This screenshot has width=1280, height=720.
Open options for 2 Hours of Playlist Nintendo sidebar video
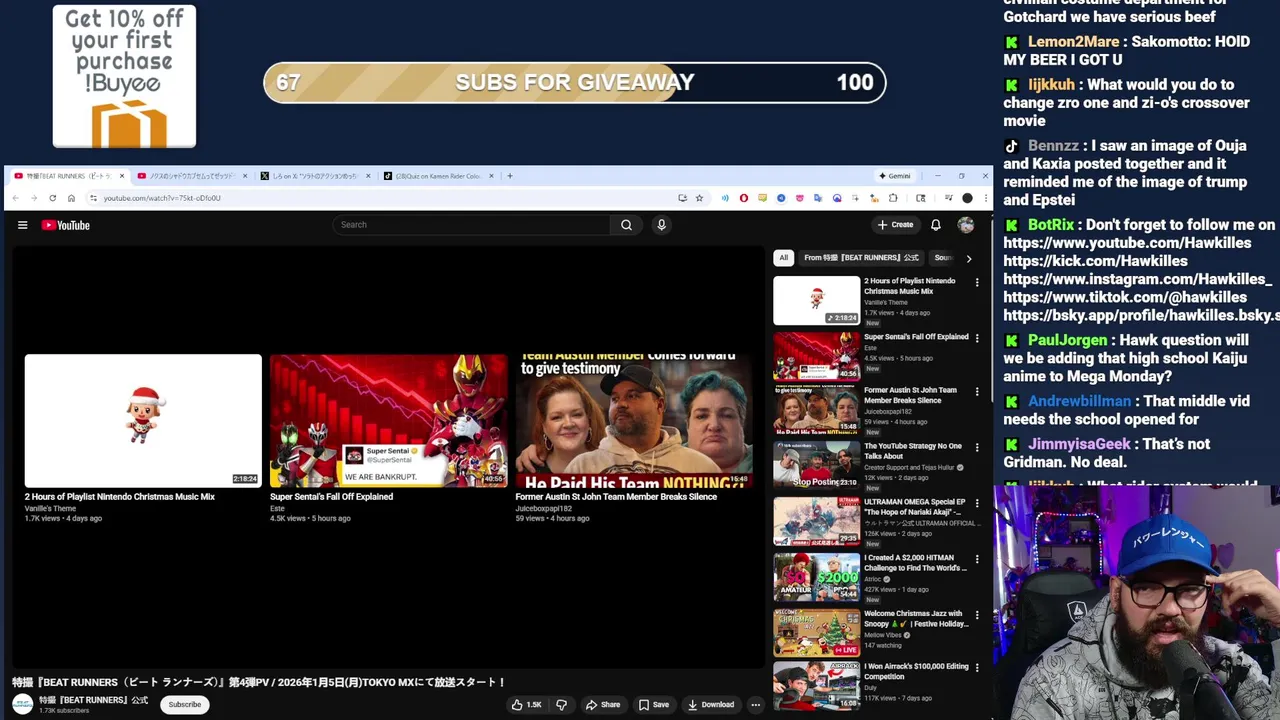(977, 283)
